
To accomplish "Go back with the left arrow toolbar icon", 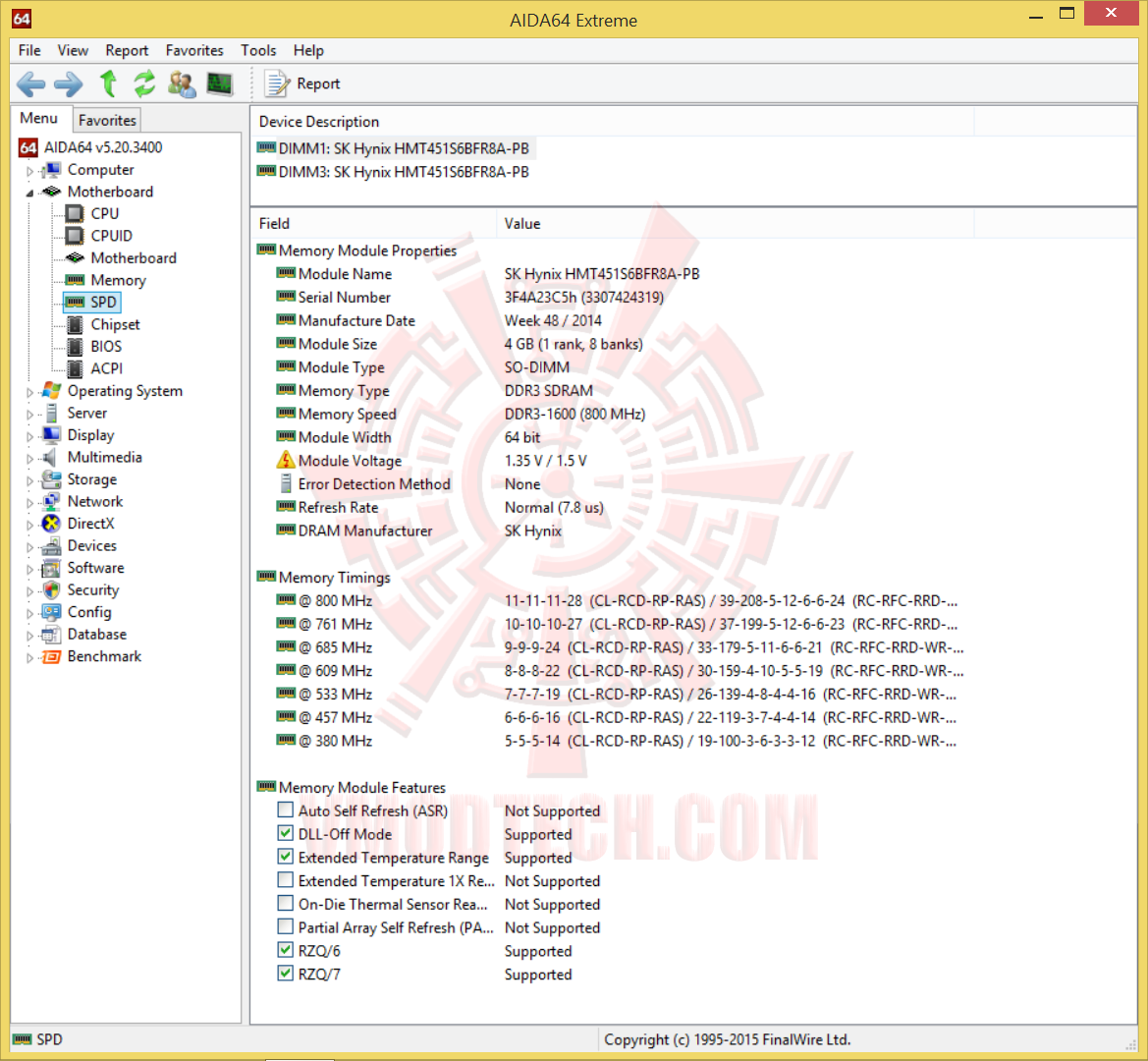I will pyautogui.click(x=30, y=84).
